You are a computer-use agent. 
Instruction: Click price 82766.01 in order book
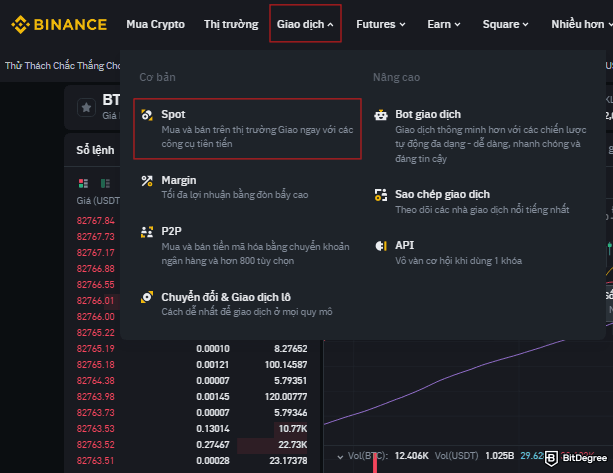pos(96,301)
